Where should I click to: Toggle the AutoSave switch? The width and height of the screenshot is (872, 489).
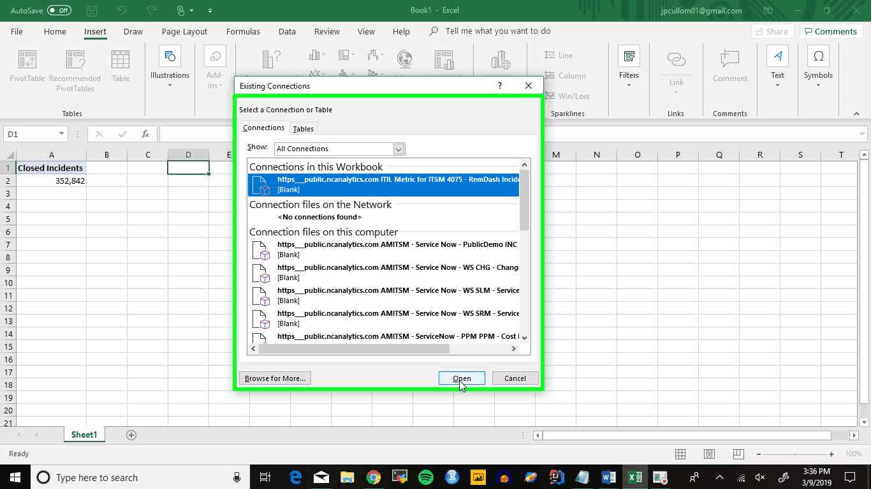[58, 10]
